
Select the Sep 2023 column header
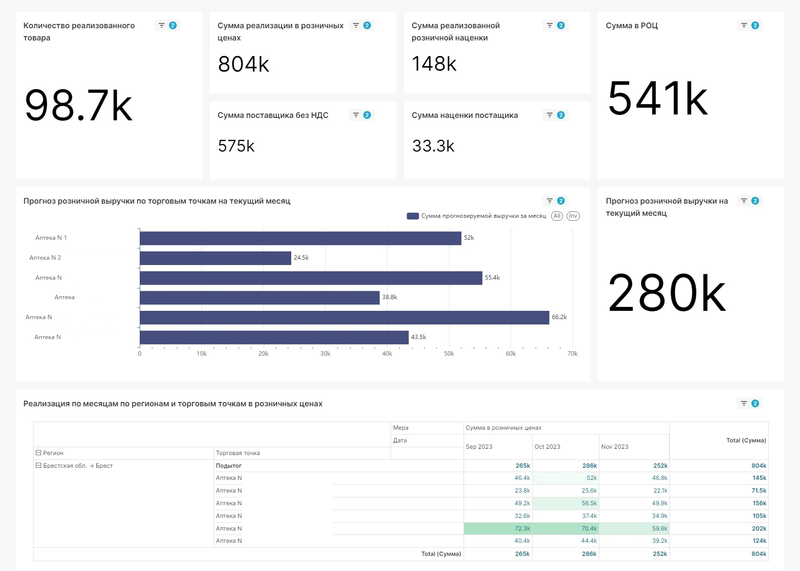pos(479,446)
